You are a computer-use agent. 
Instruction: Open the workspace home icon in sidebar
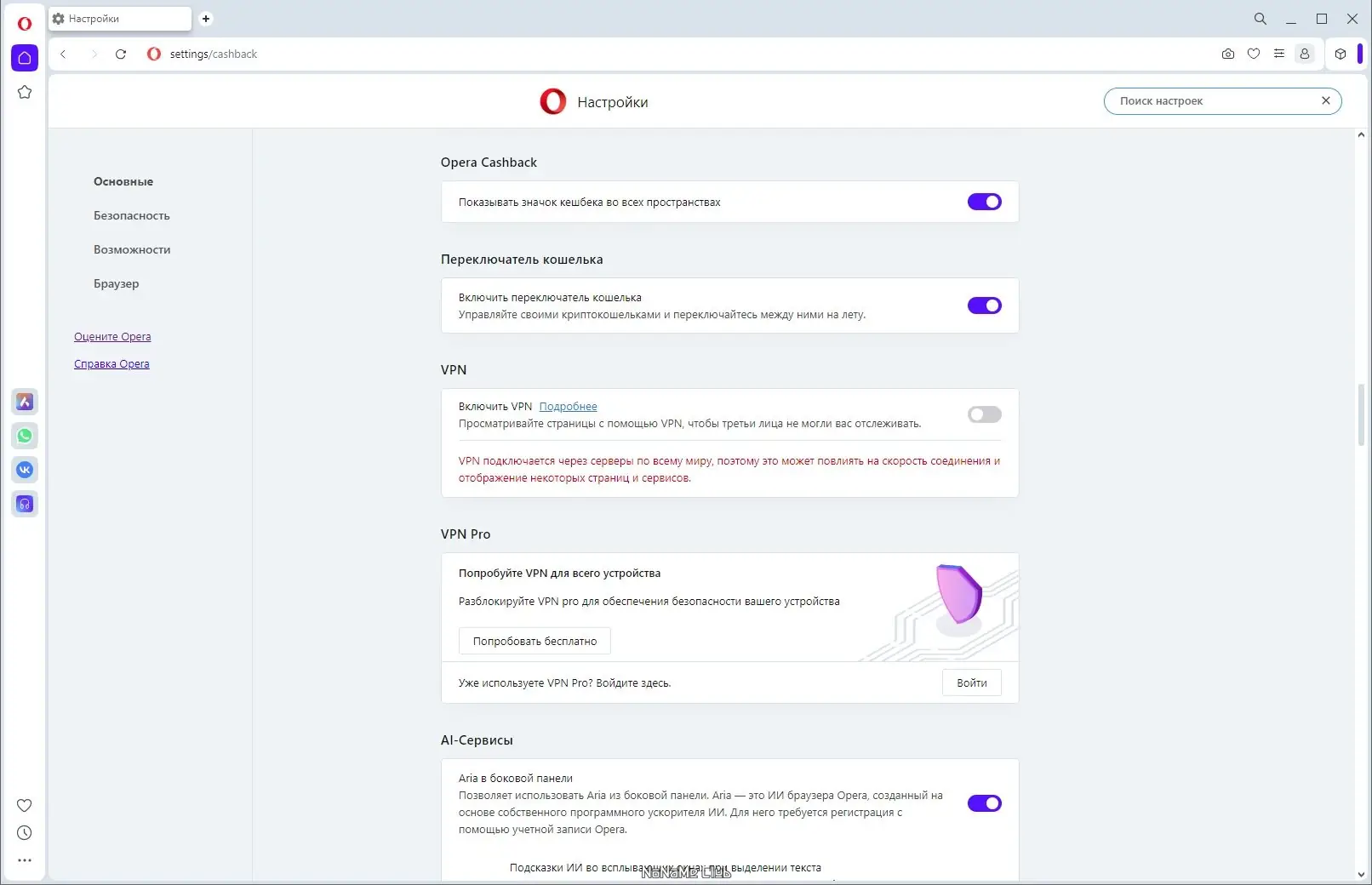click(25, 58)
